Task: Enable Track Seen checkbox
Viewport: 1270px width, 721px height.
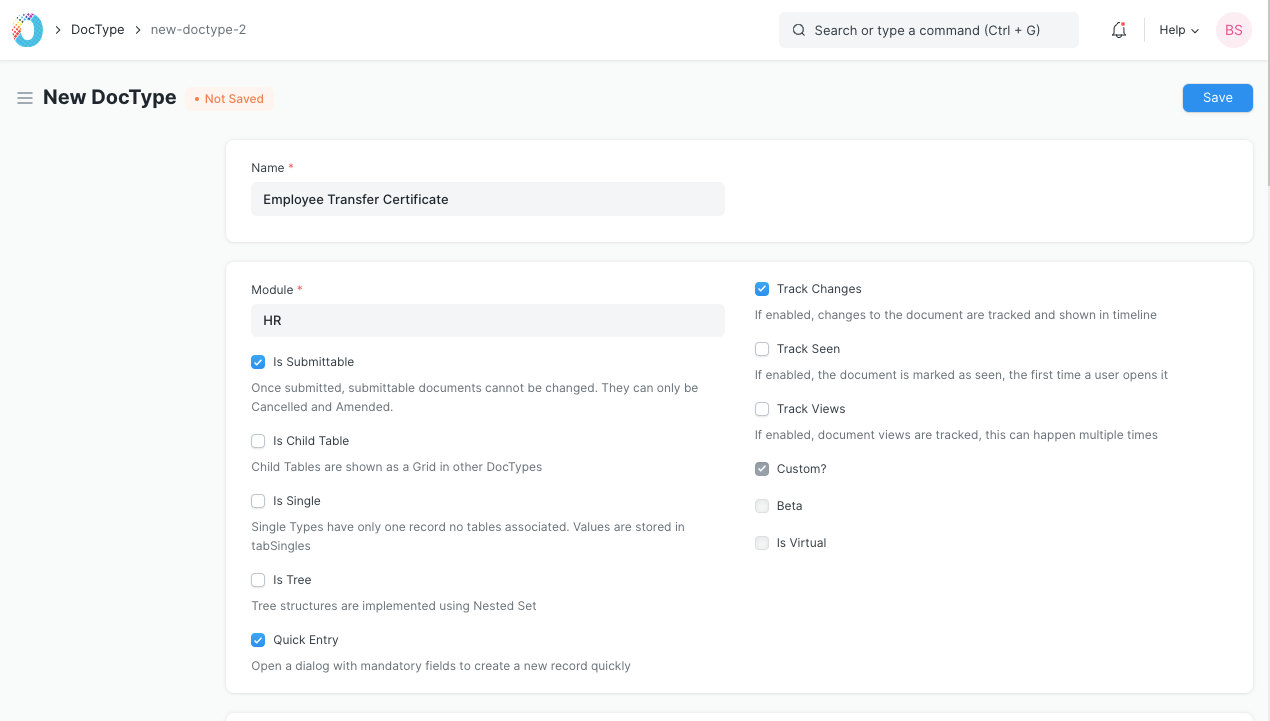Action: click(x=762, y=349)
